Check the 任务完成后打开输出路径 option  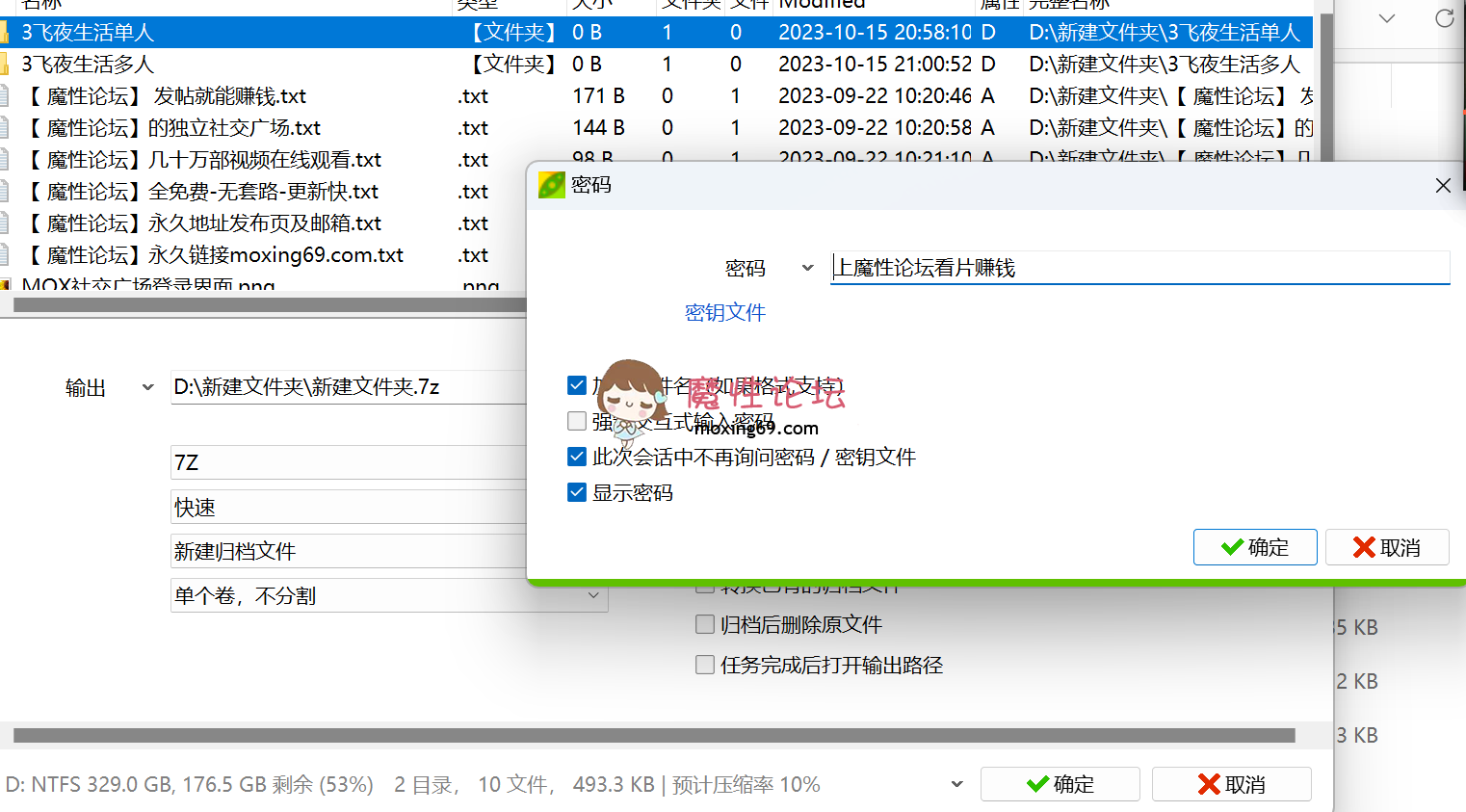[704, 665]
